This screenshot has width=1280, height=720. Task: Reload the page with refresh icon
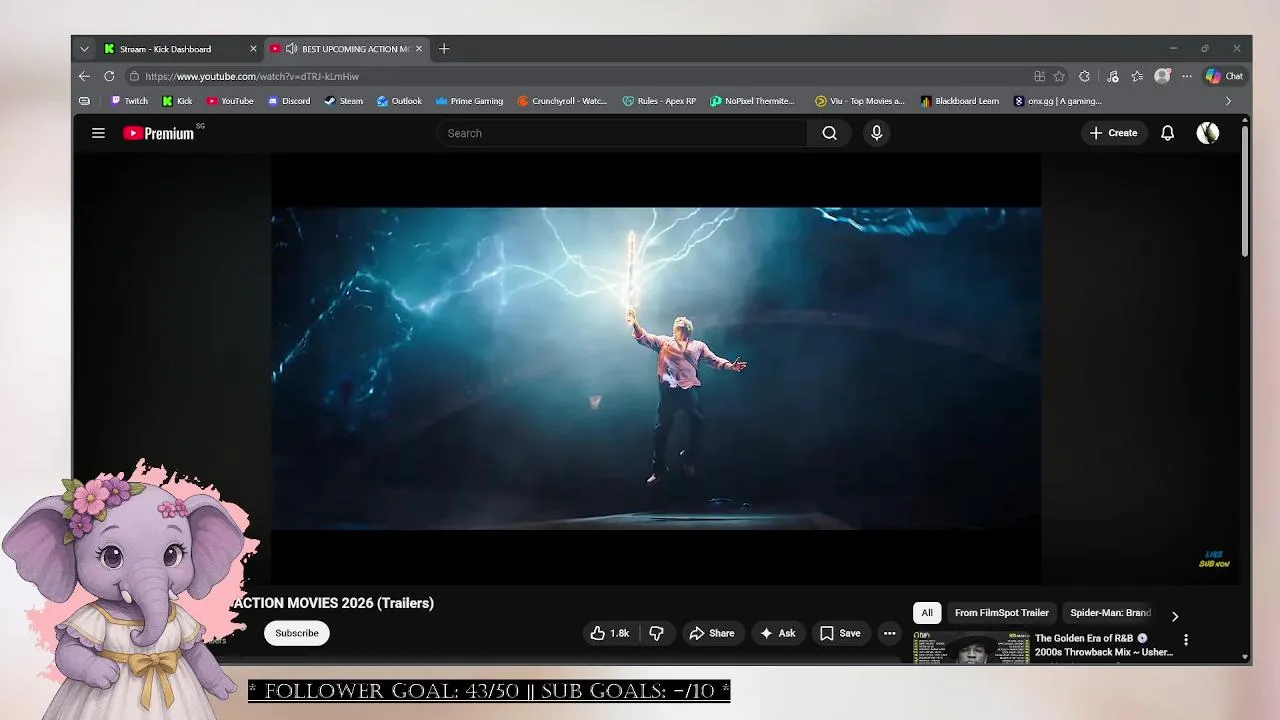click(x=109, y=76)
